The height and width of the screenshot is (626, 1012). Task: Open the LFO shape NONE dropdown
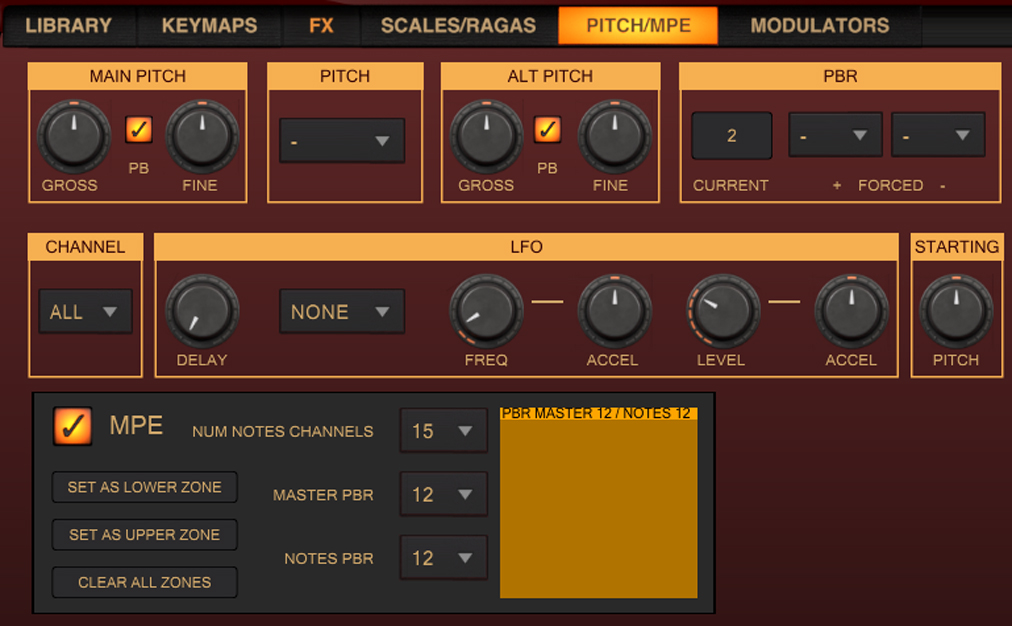pos(342,312)
